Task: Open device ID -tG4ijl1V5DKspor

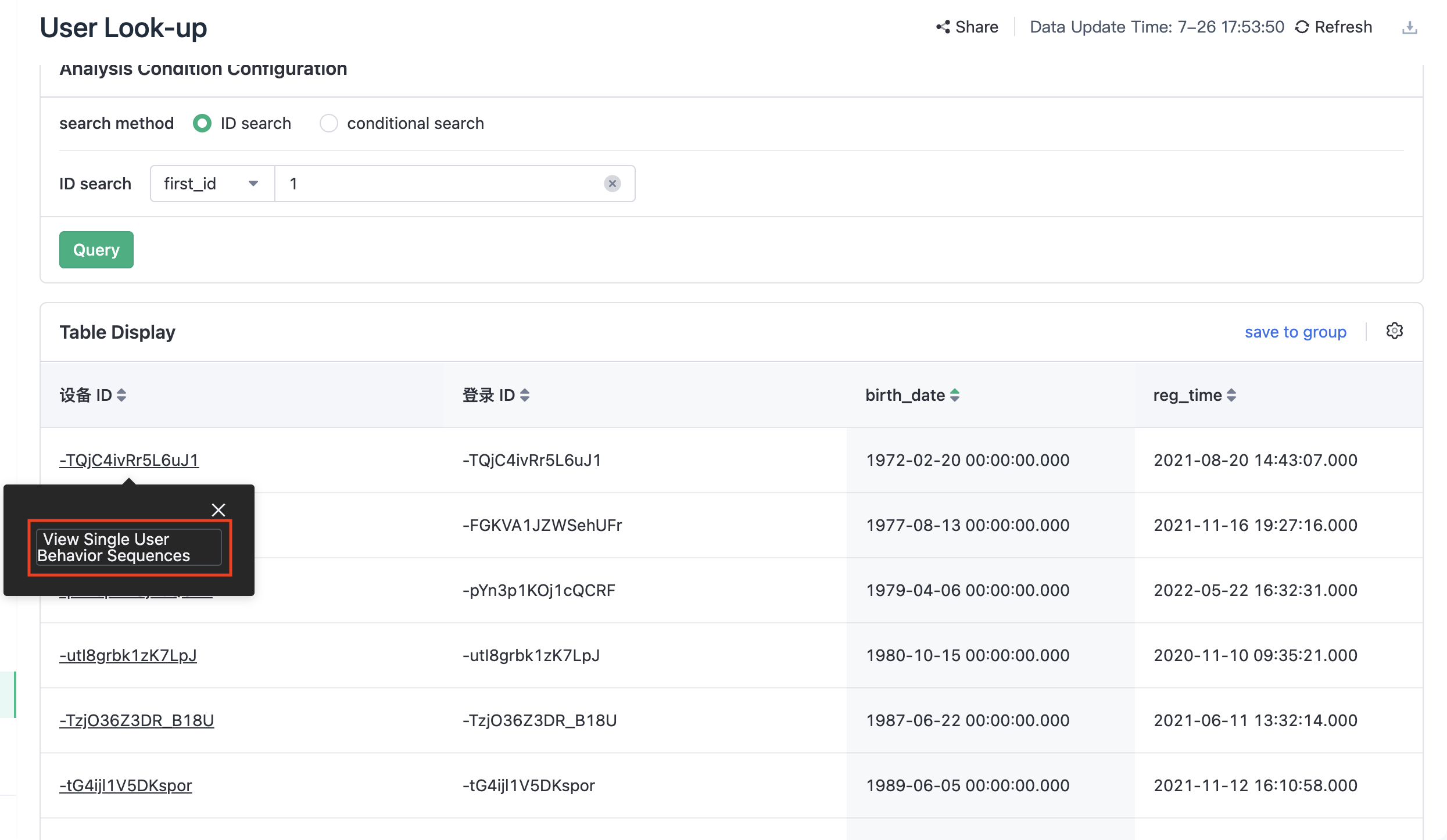Action: click(126, 785)
